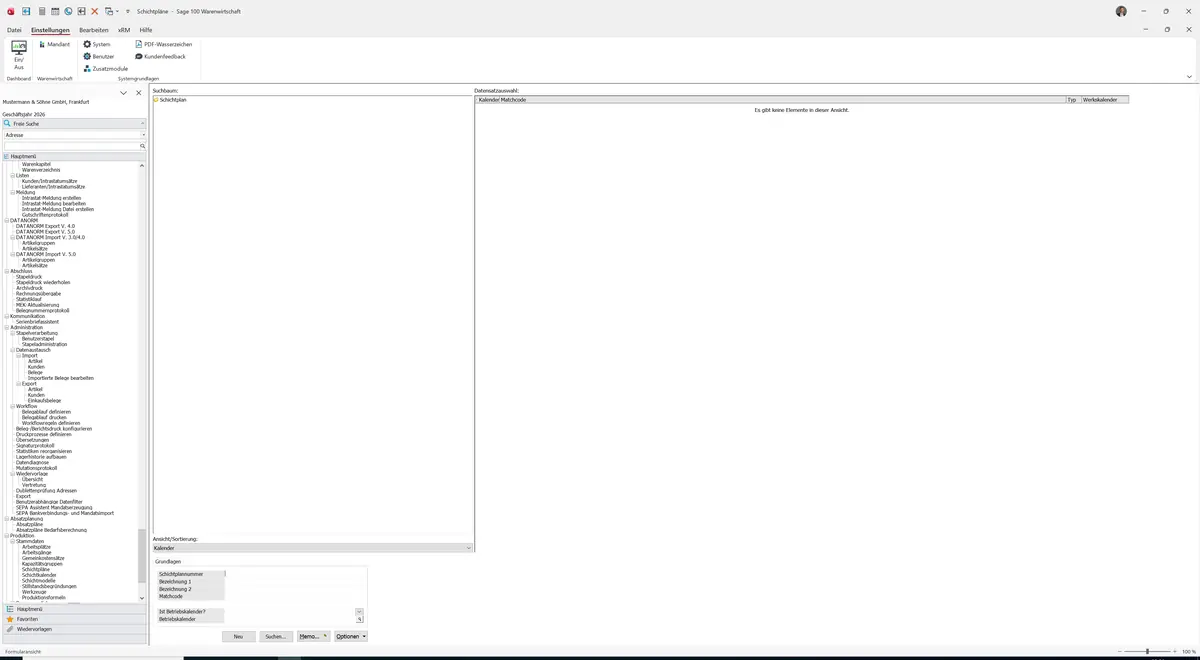Open the xRM tab
Image resolution: width=1200 pixels, height=660 pixels.
(124, 30)
